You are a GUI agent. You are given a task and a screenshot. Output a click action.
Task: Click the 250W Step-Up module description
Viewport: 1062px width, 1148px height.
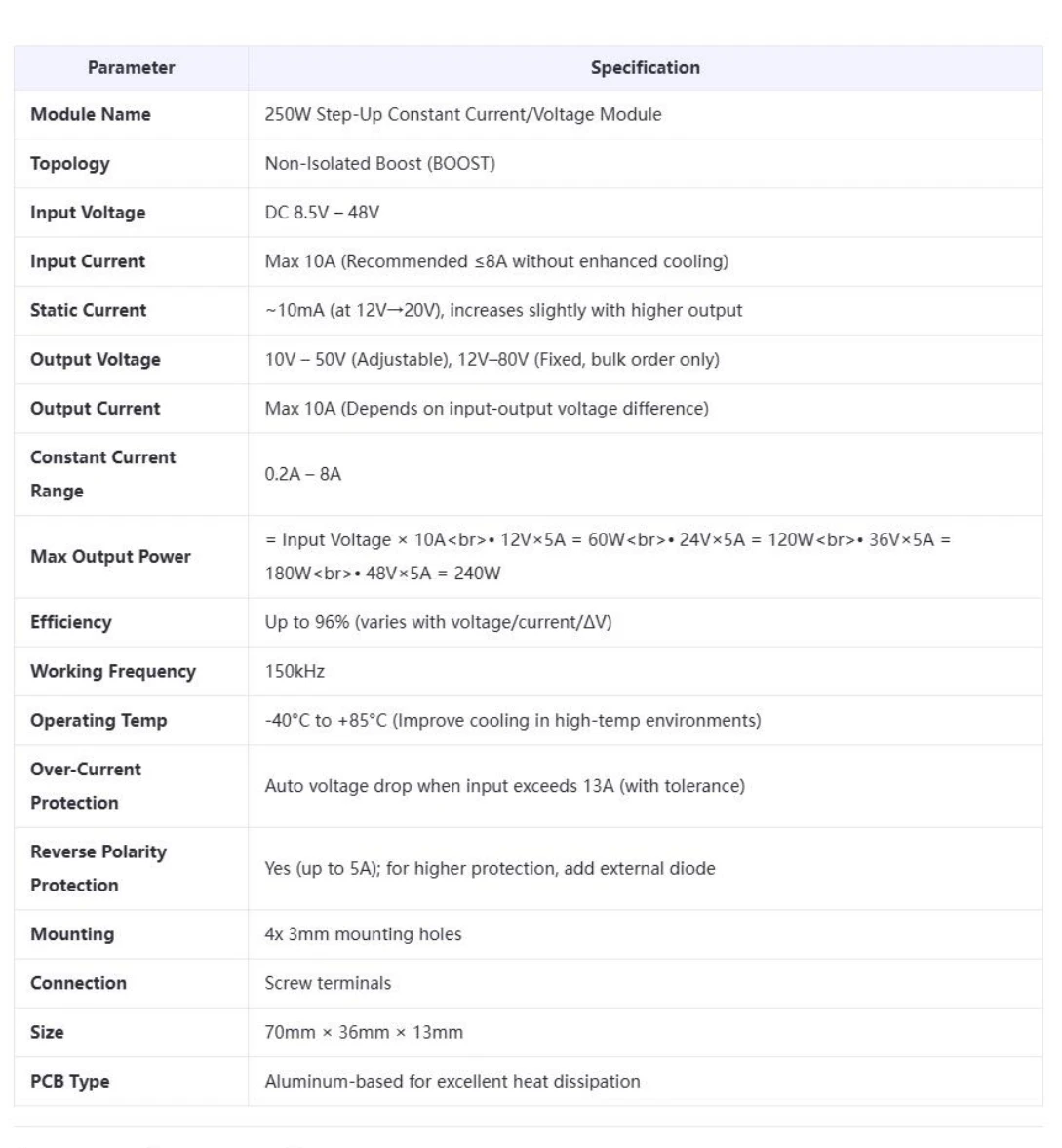pos(462,115)
